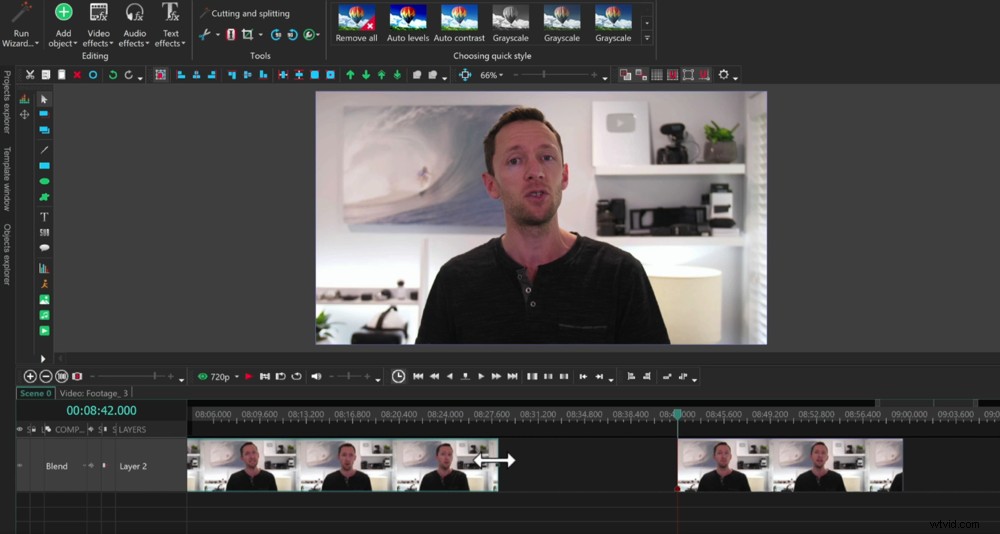This screenshot has height=534, width=1000.
Task: Adjust the volume slider next to speaker
Action: (349, 377)
